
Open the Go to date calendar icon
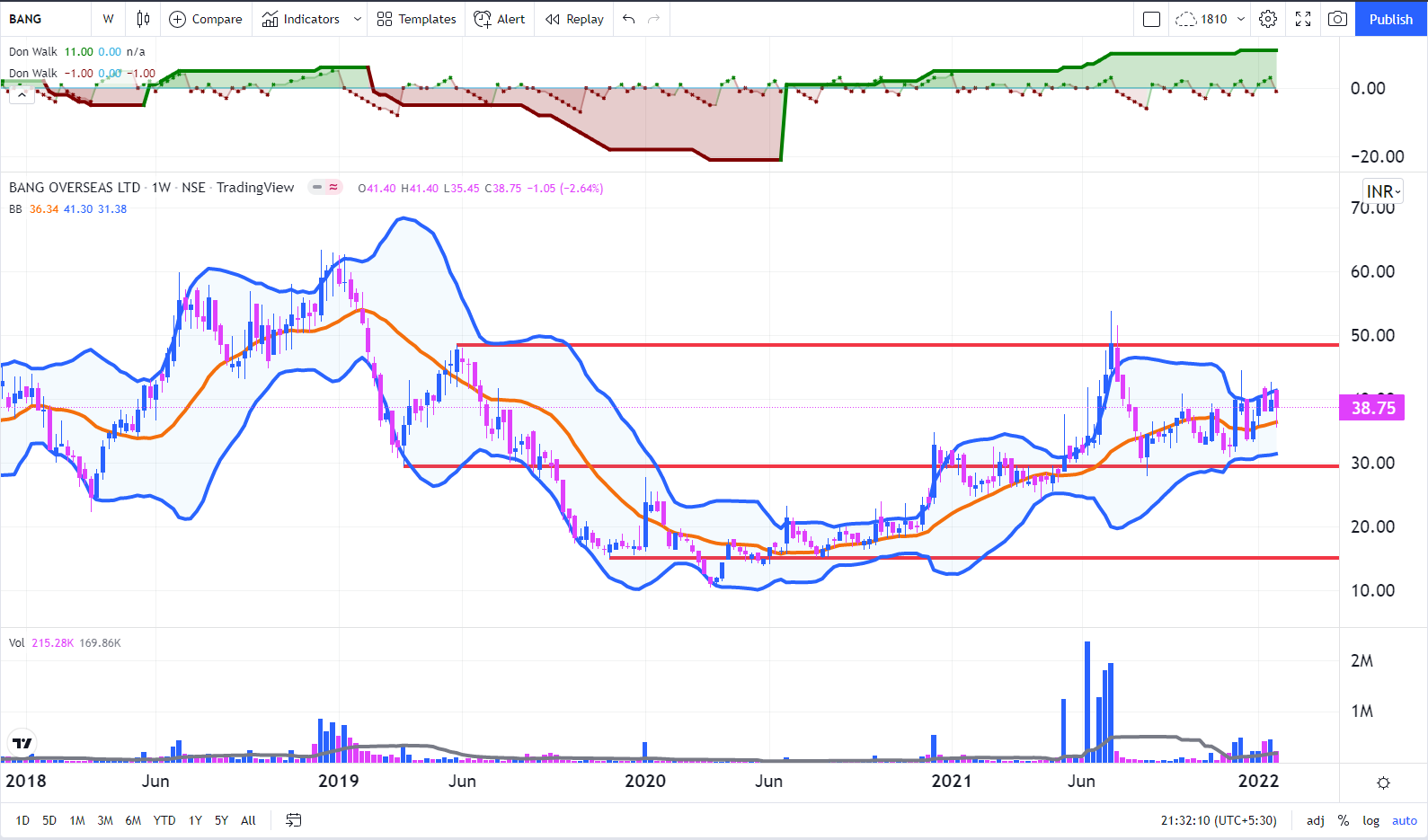pos(294,820)
